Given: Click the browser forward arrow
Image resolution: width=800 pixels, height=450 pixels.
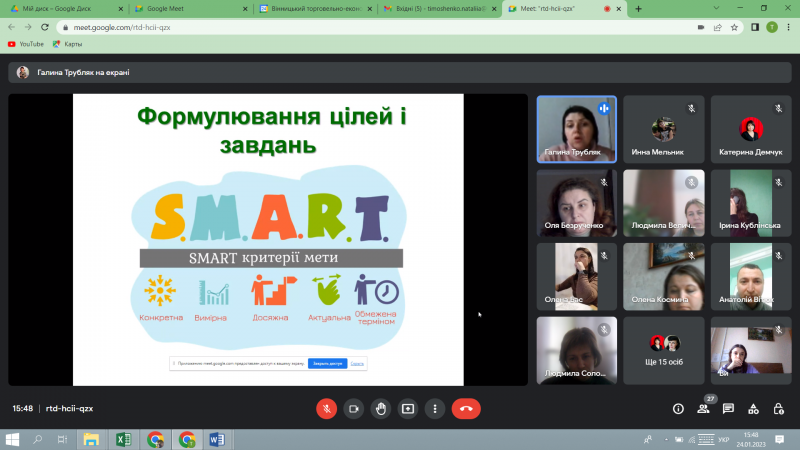Looking at the screenshot, I should tap(28, 27).
